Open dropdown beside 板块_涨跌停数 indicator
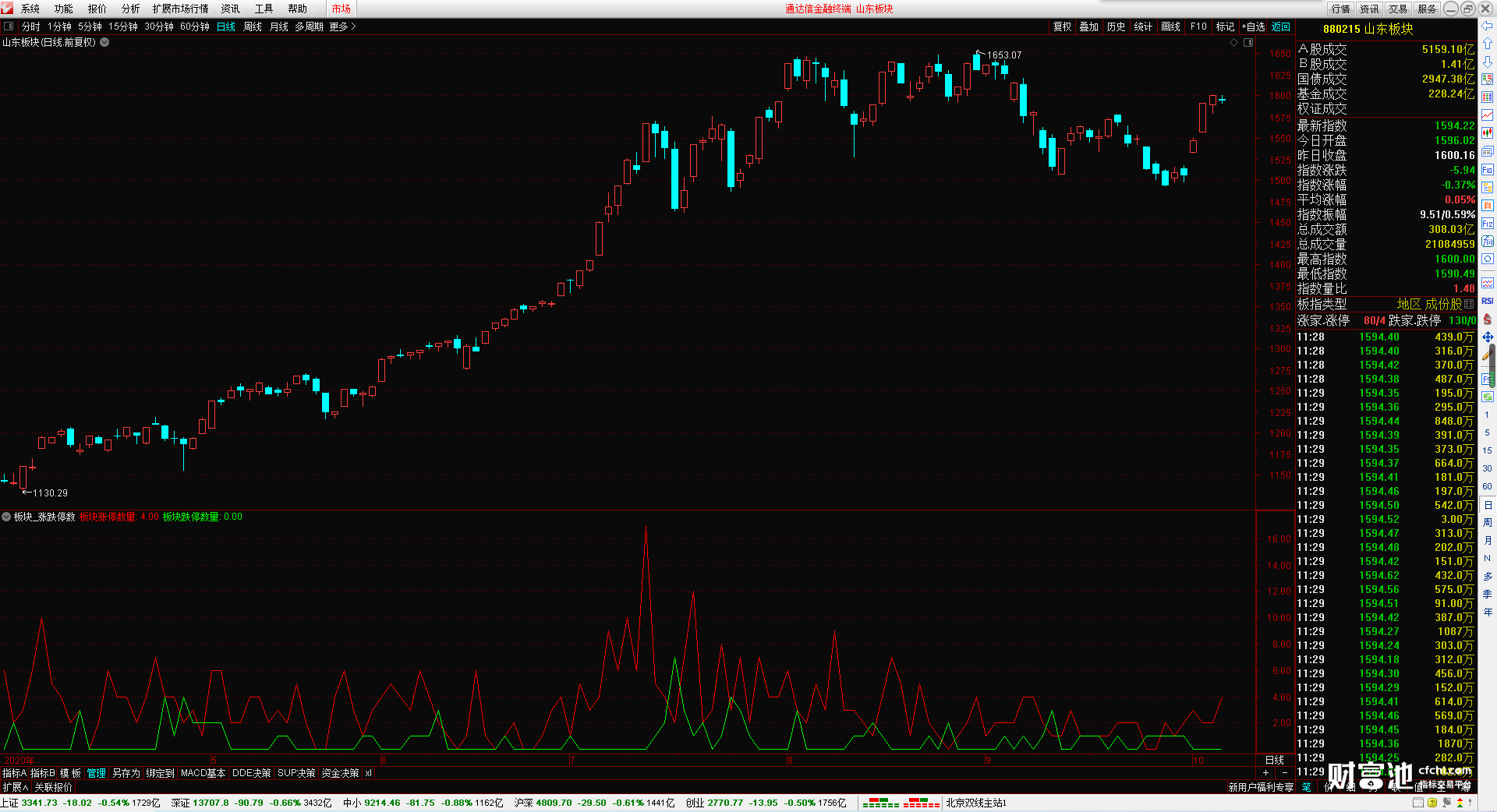Screen dimensions: 1497x812 pos(6,517)
